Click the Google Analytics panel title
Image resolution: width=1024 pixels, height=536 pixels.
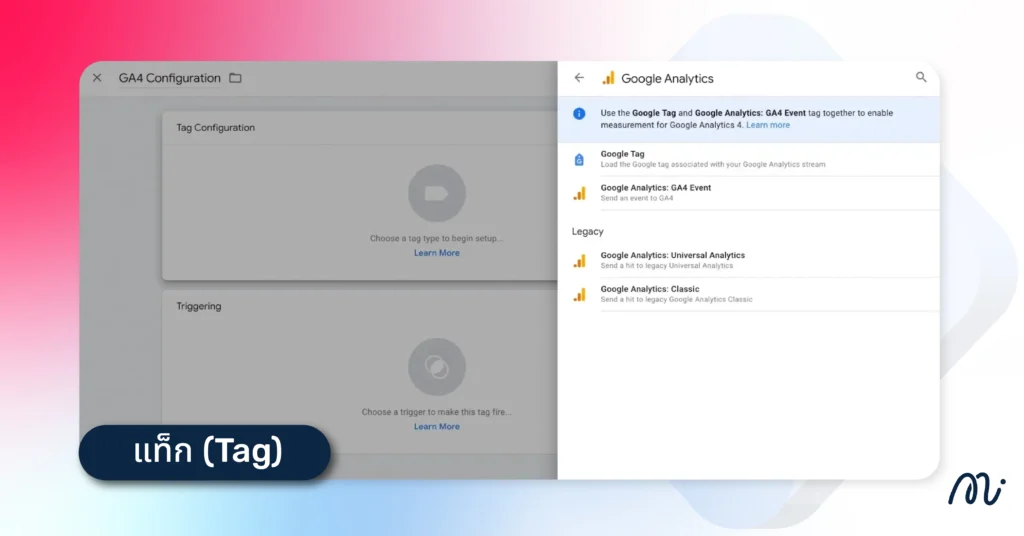tap(667, 78)
